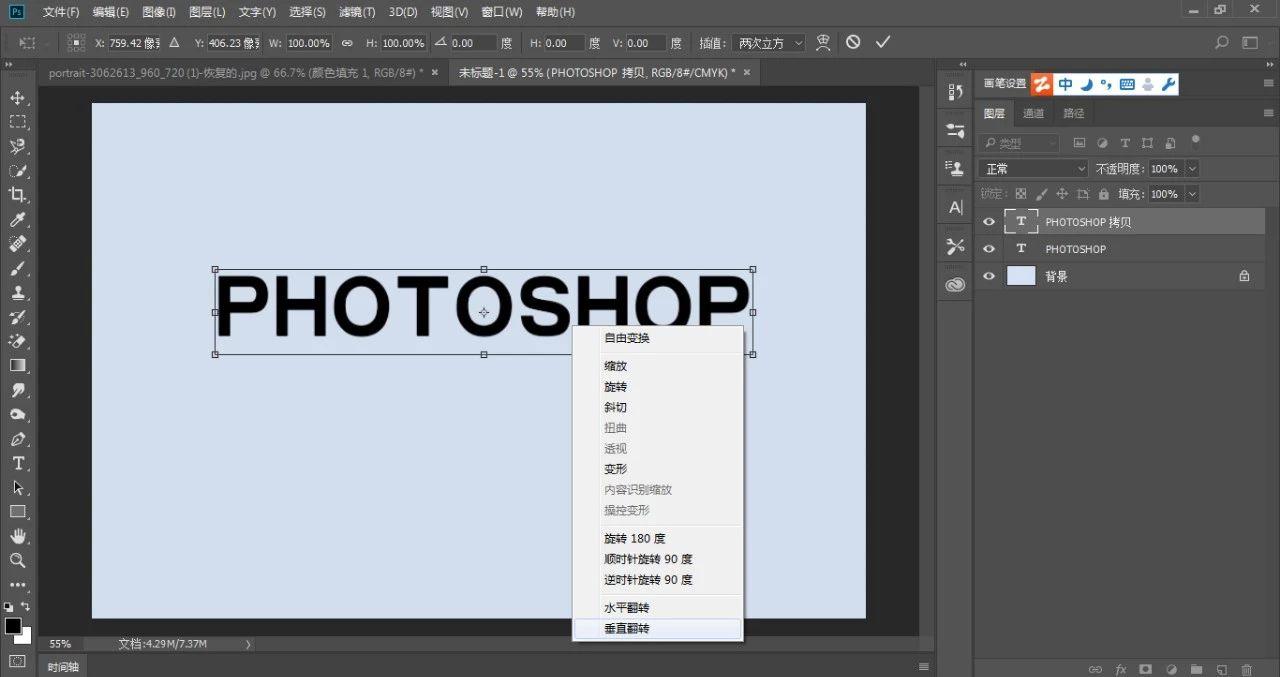1280x677 pixels.
Task: Open the Creative Cloud Libraries panel icon
Action: (955, 284)
